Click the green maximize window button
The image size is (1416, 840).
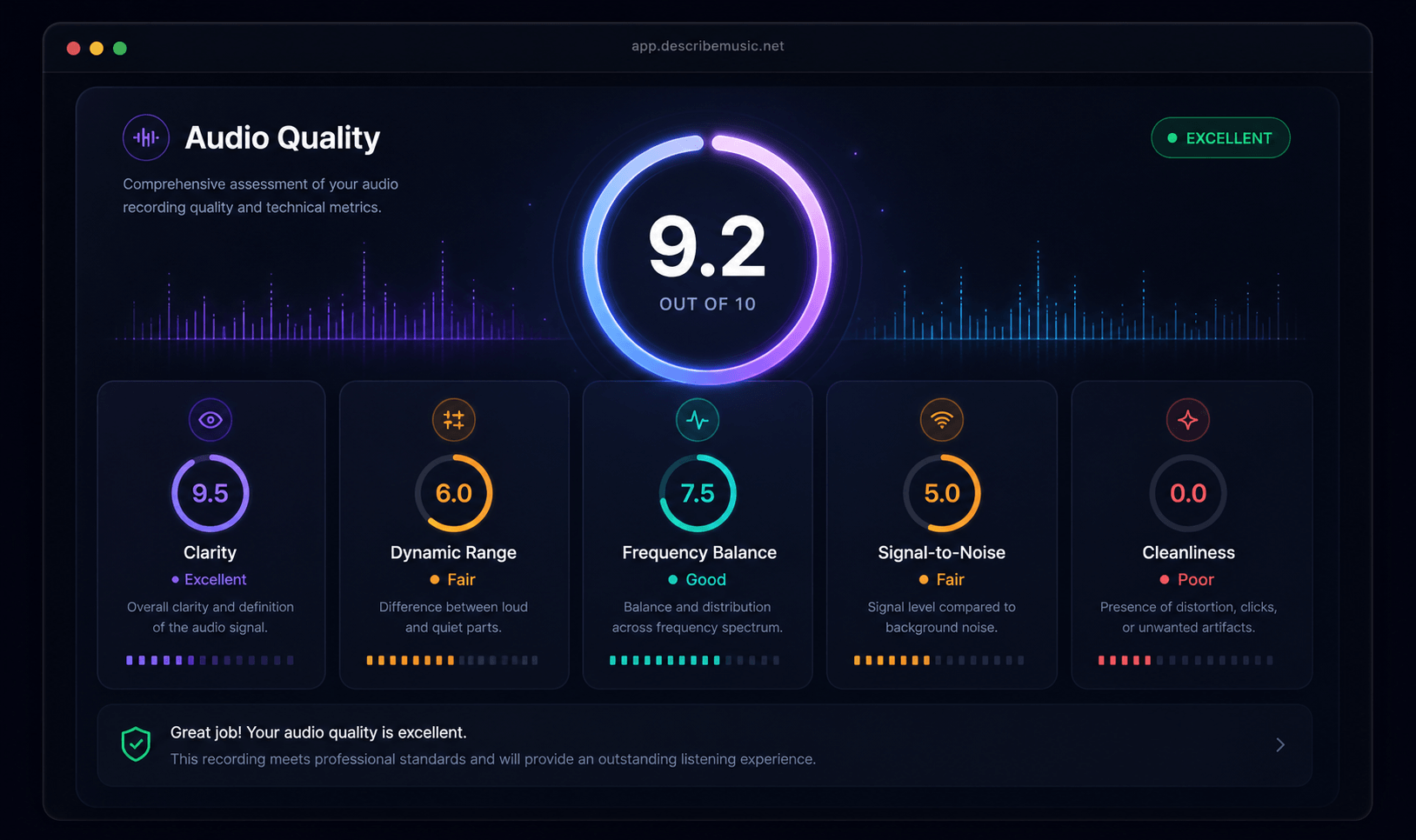(x=120, y=48)
